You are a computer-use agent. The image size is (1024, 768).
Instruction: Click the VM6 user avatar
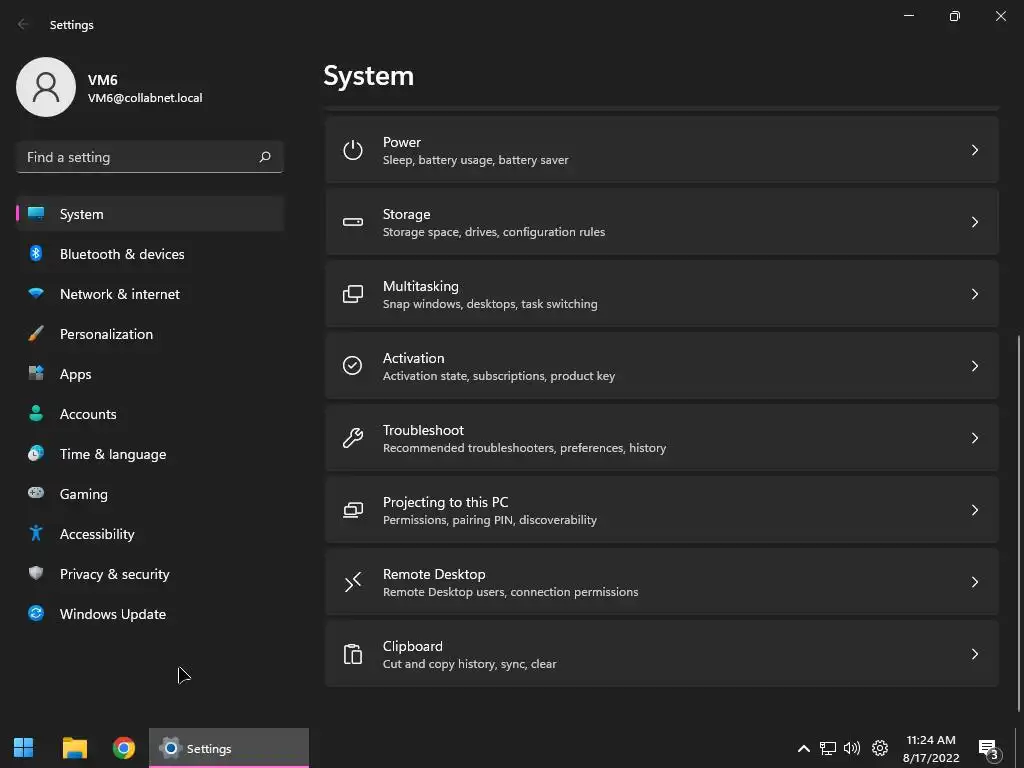pos(46,87)
